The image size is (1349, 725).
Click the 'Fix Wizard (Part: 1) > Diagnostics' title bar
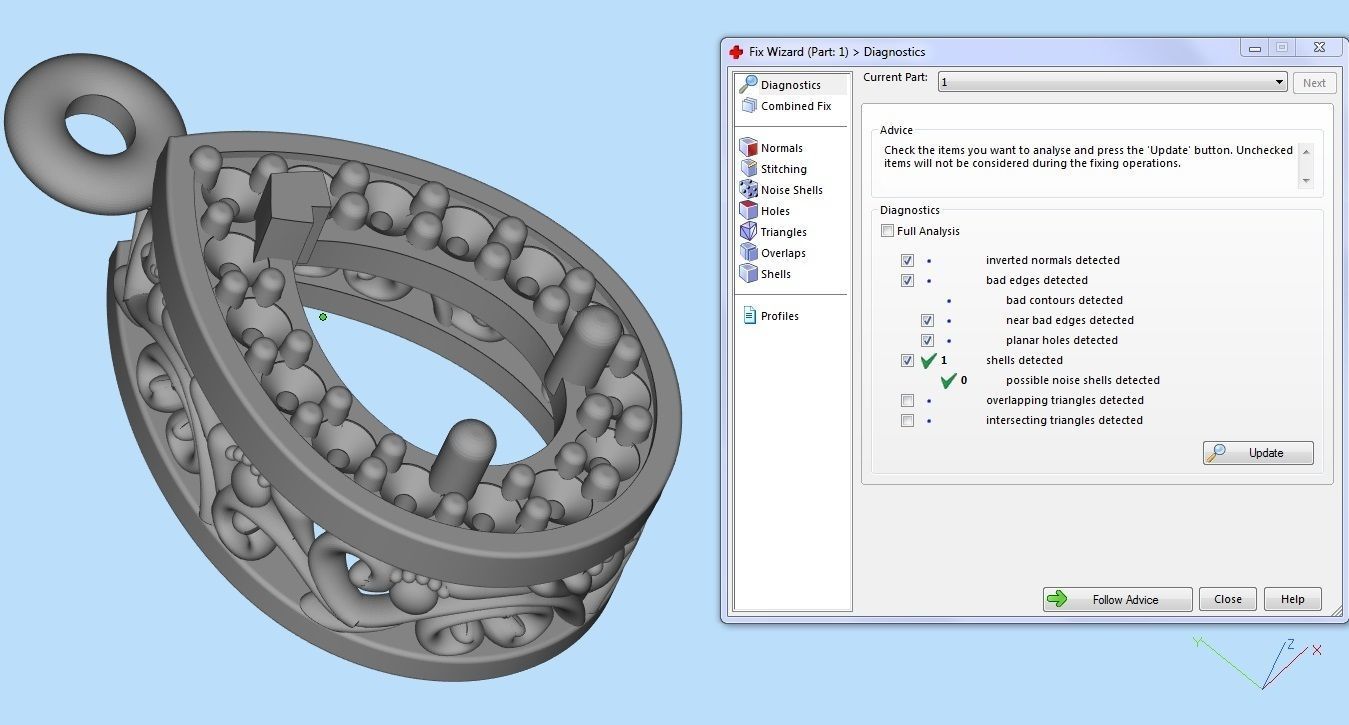[837, 52]
